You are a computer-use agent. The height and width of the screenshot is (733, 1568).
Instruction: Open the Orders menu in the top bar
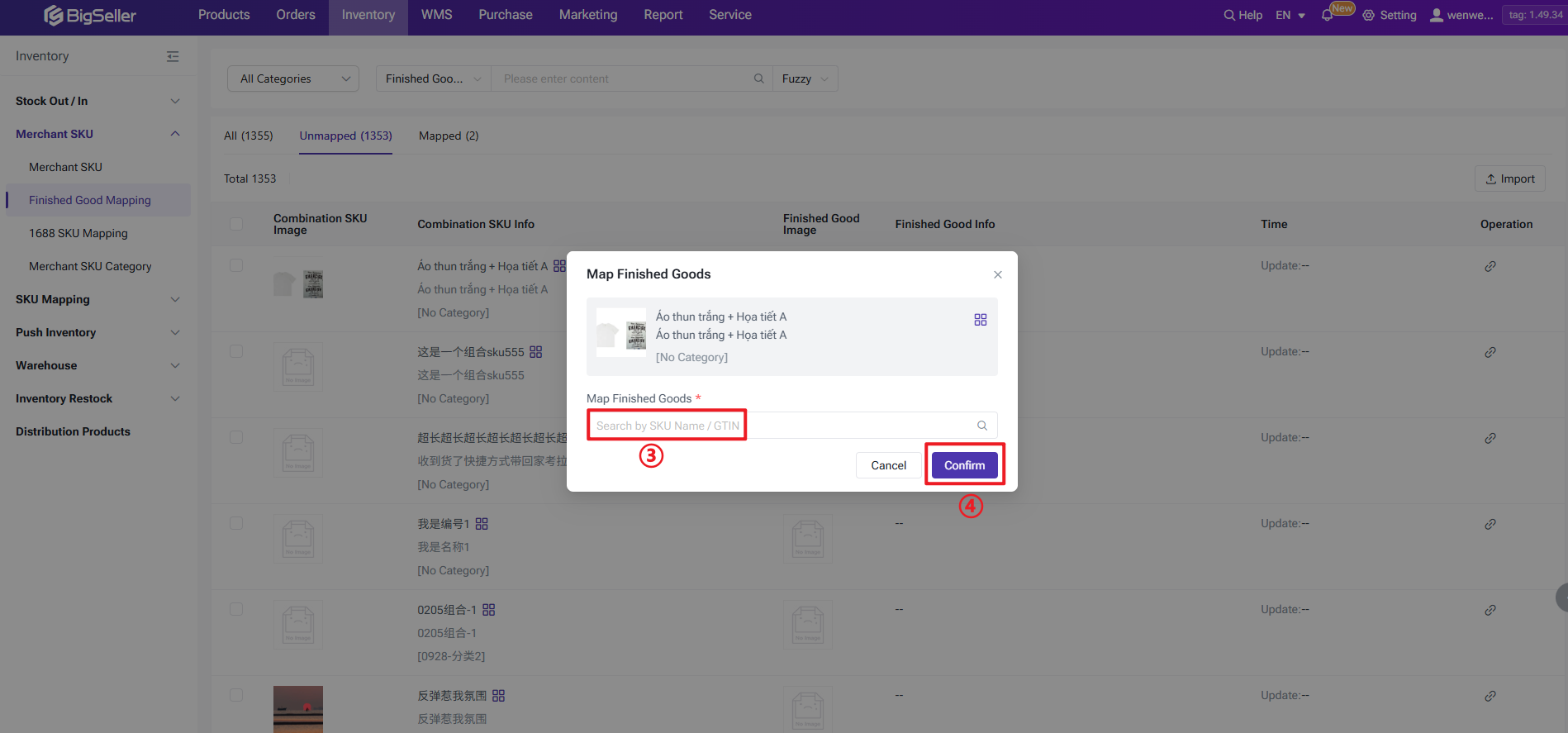pyautogui.click(x=296, y=15)
